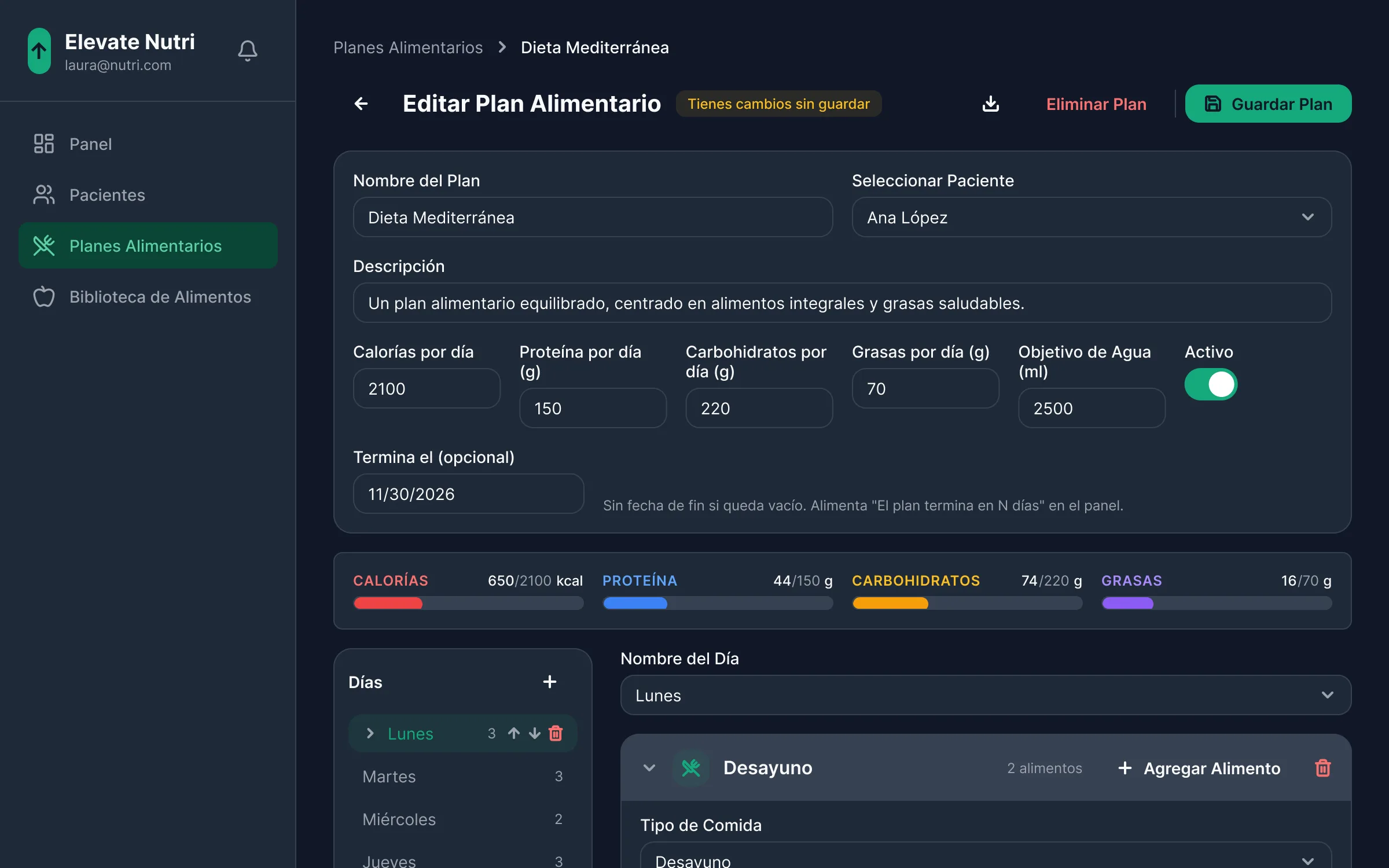The image size is (1389, 868).
Task: Delete the Desayuno meal with trash icon
Action: (x=1323, y=768)
